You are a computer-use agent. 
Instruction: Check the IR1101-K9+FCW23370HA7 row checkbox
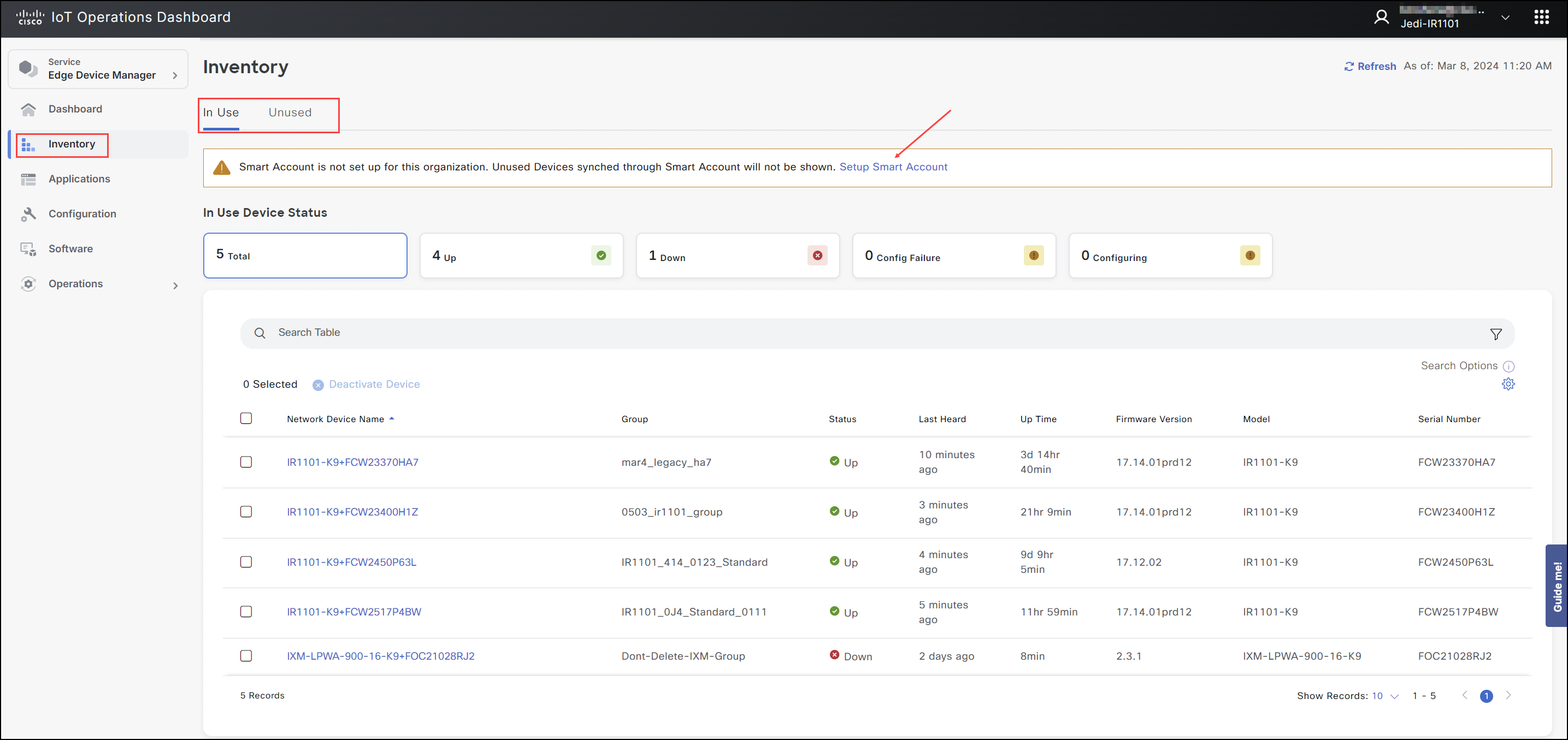[x=246, y=462]
